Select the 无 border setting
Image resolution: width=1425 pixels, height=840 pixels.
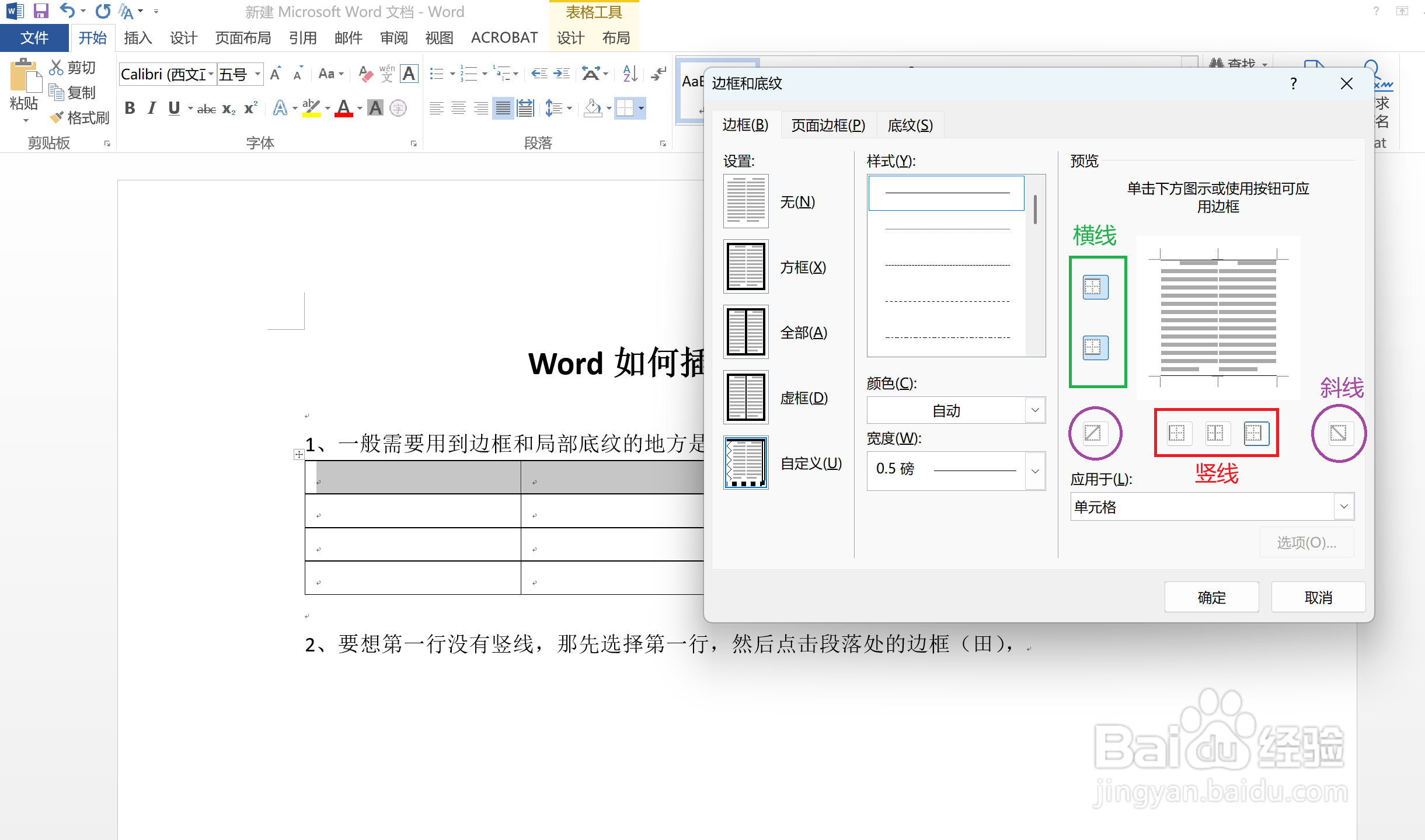746,201
